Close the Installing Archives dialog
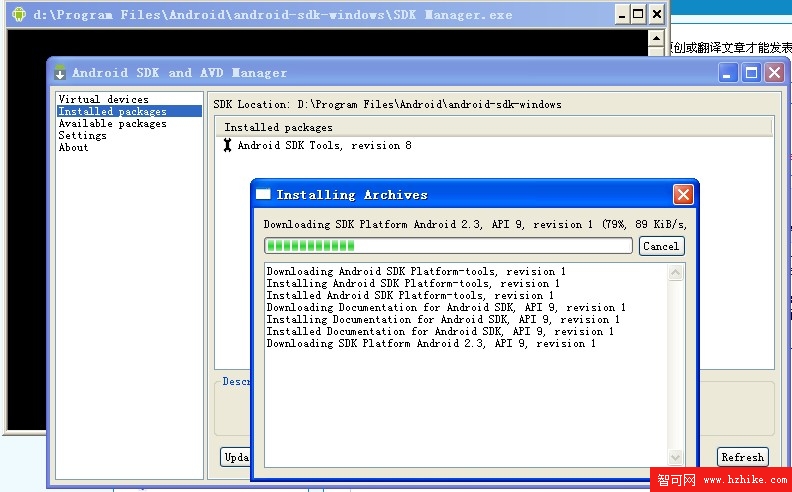Image resolution: width=792 pixels, height=492 pixels. click(683, 195)
